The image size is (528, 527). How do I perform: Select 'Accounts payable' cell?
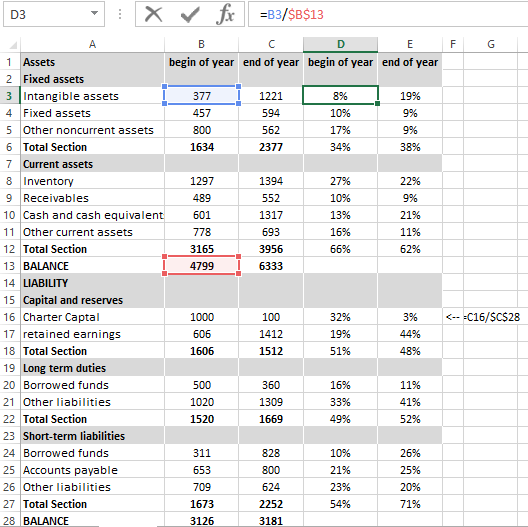point(93,470)
